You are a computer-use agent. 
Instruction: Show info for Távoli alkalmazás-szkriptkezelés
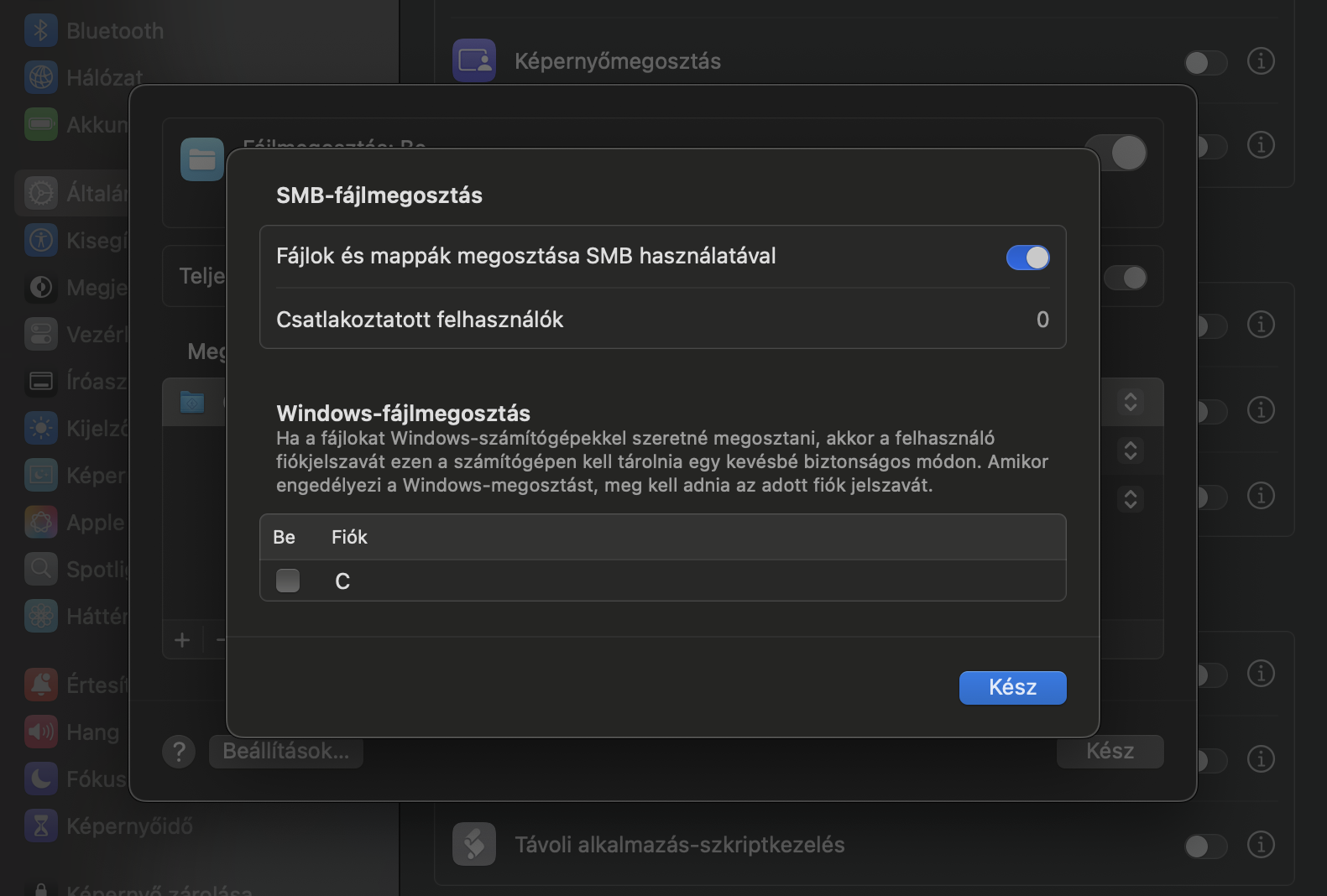1260,845
